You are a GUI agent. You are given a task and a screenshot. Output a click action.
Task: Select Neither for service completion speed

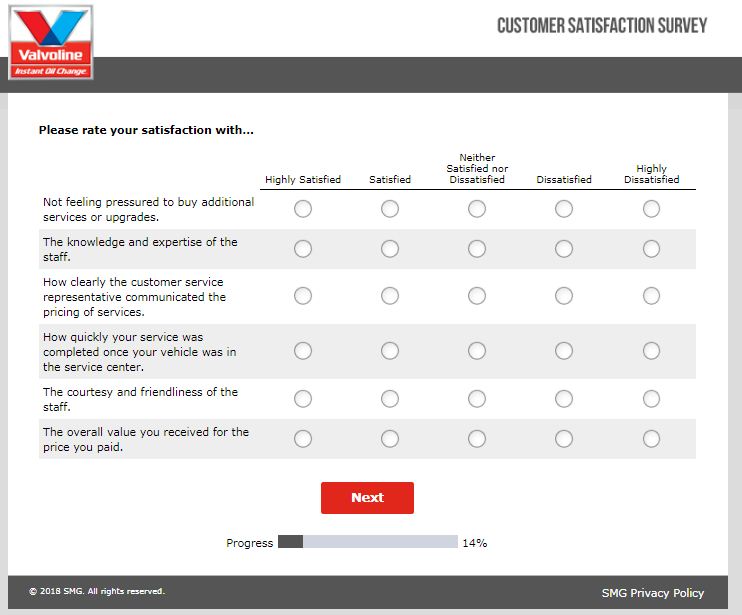477,351
